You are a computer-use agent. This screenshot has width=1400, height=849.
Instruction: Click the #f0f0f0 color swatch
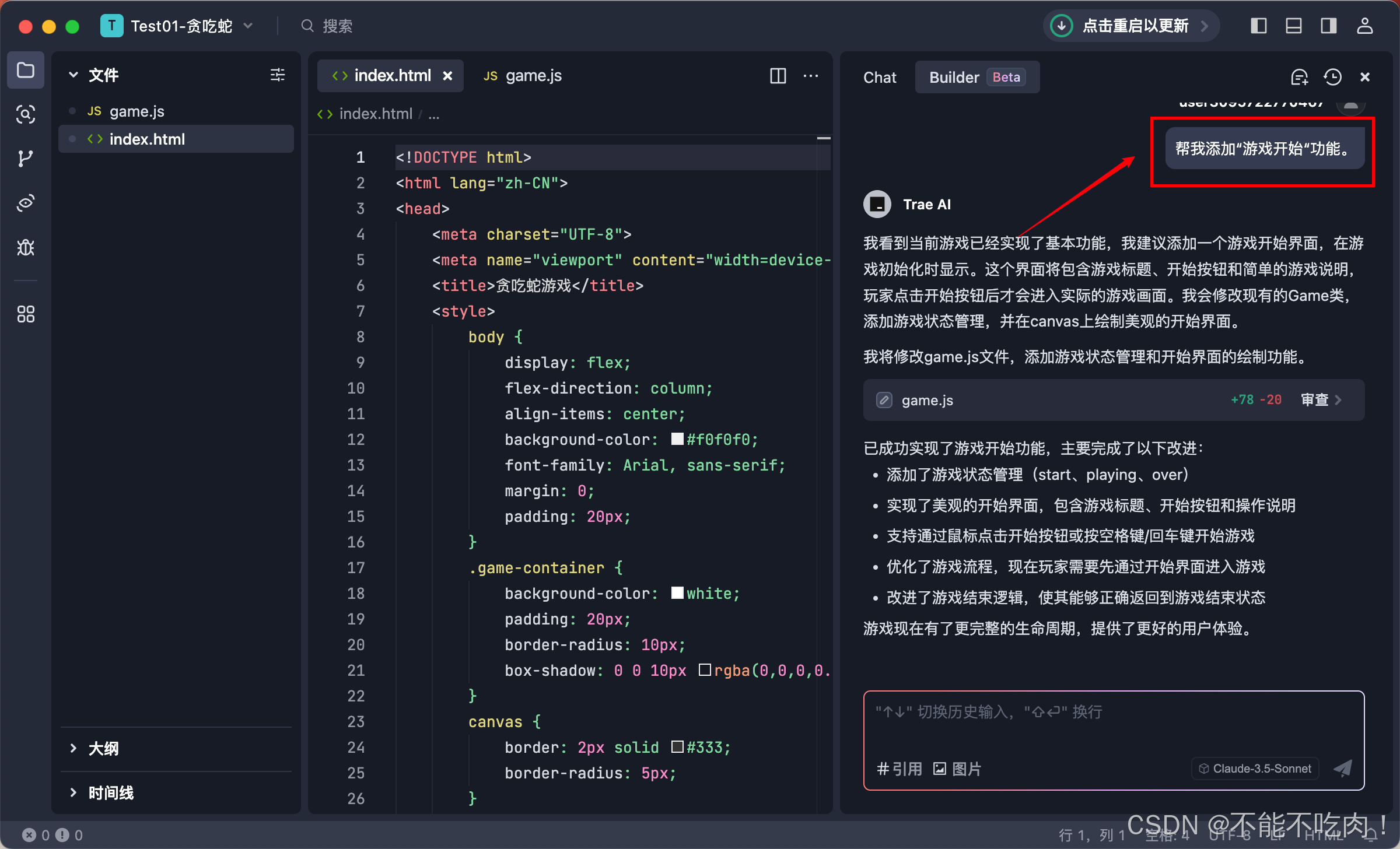click(x=677, y=439)
